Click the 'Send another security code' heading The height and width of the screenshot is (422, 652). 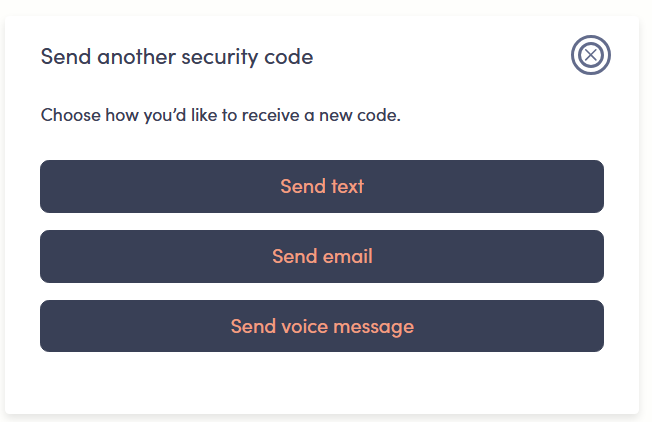coord(177,56)
